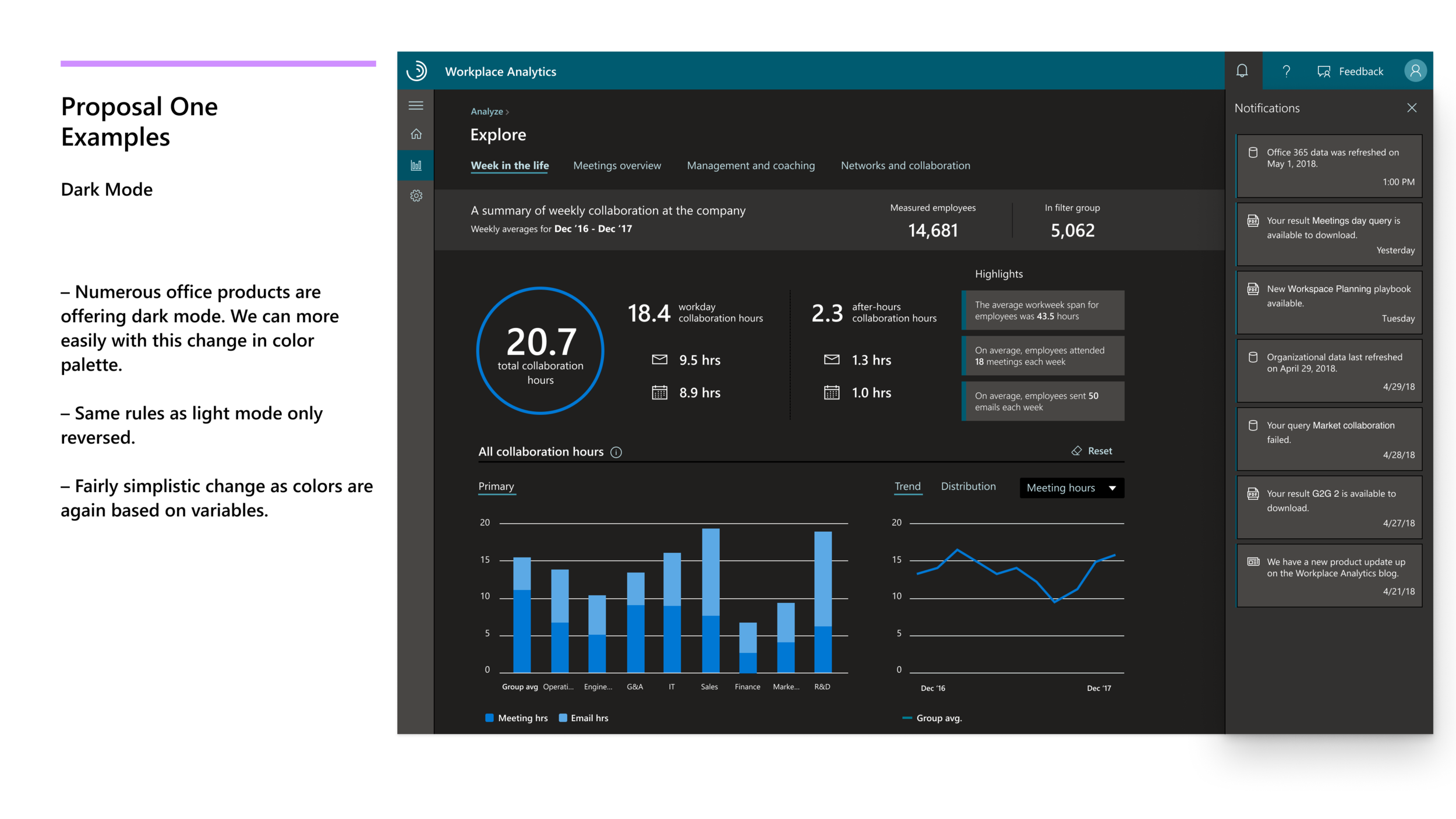Switch chart view to Trend

tap(907, 486)
